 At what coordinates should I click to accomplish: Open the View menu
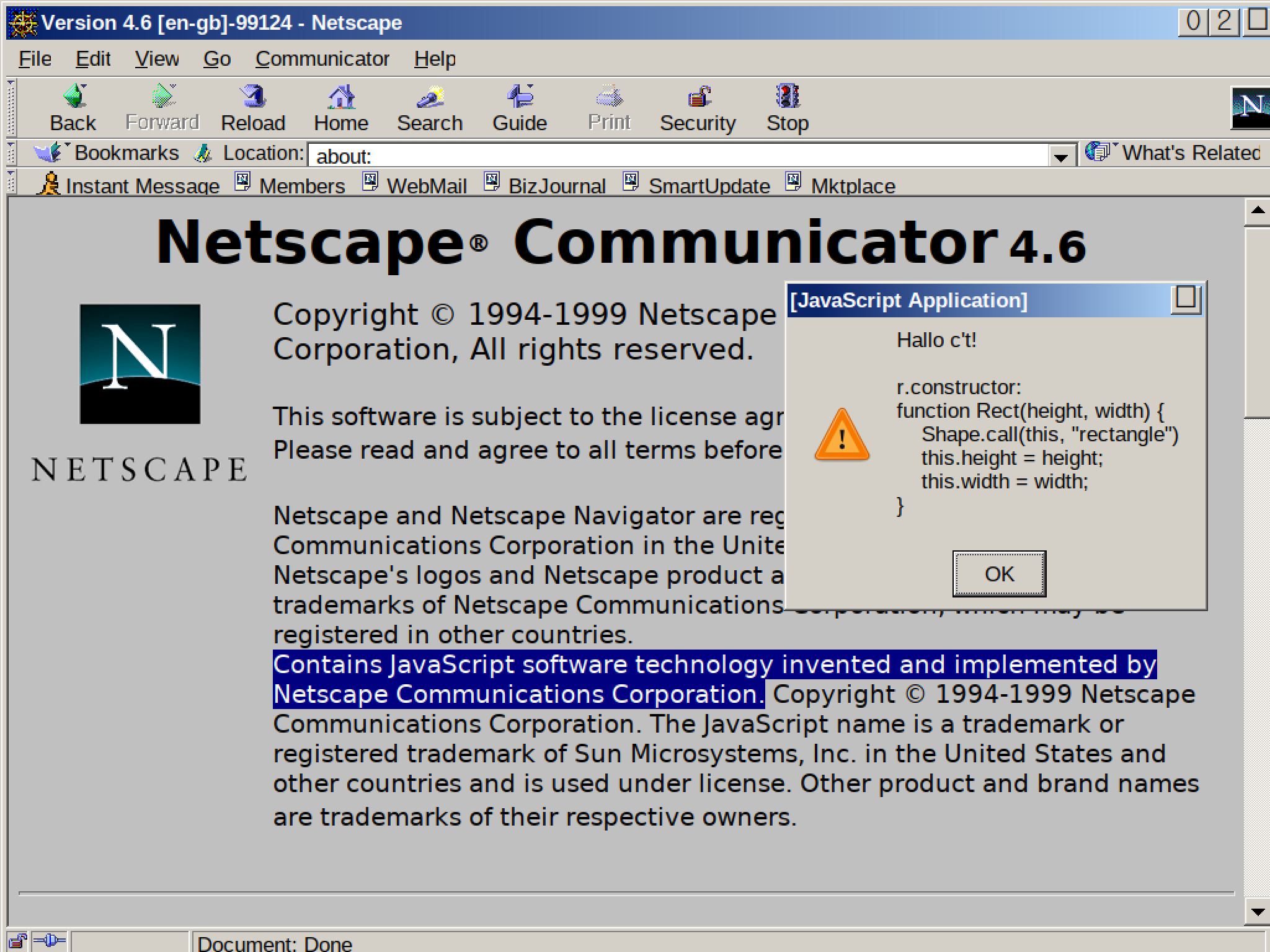click(157, 59)
